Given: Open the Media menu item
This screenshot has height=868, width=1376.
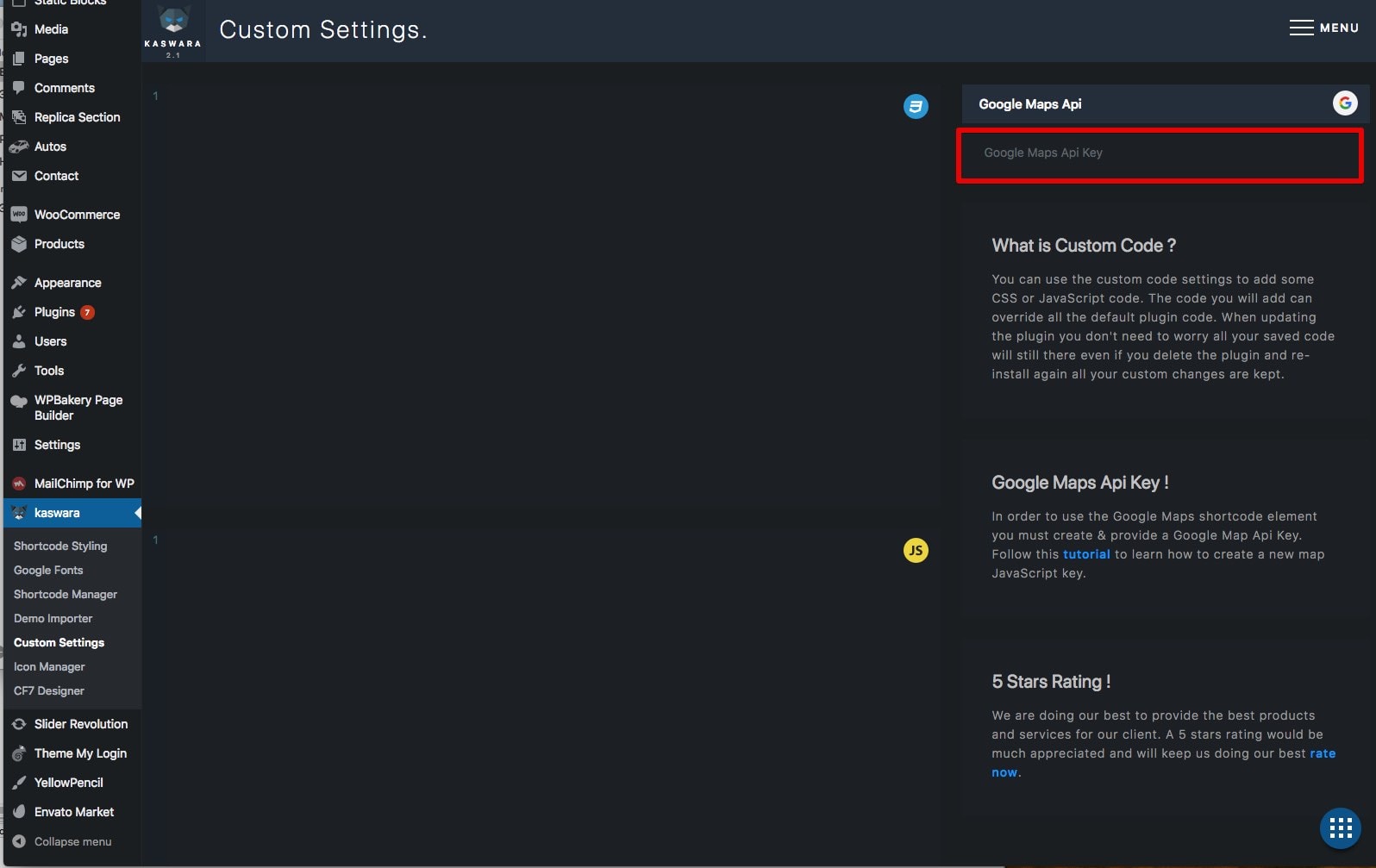Looking at the screenshot, I should point(72,29).
